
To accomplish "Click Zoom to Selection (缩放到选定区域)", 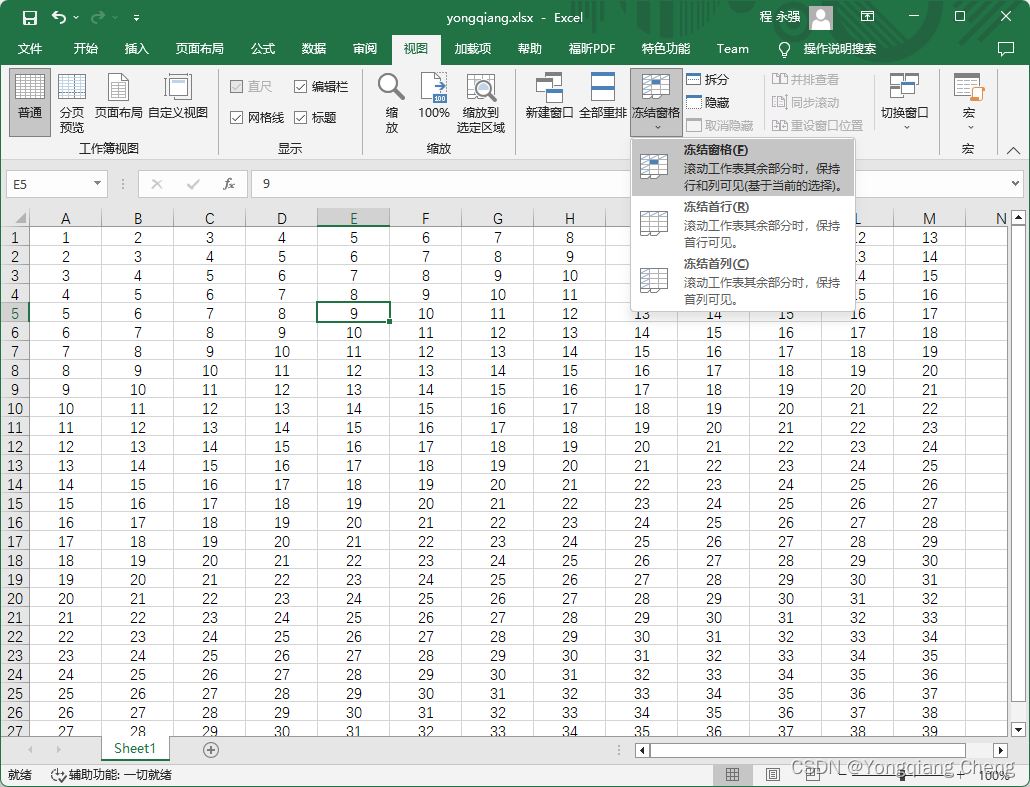I will (481, 102).
